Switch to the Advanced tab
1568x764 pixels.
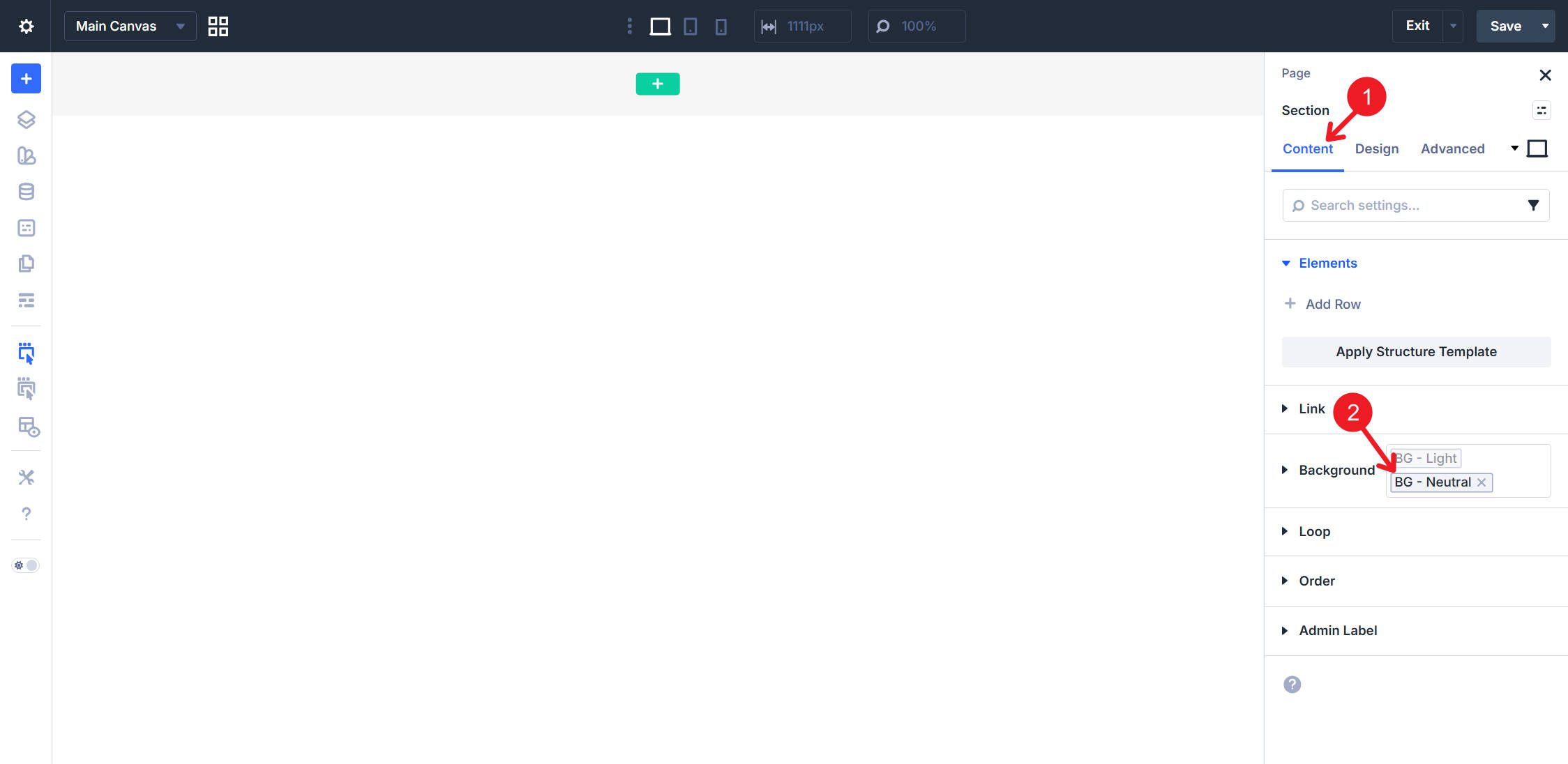pos(1452,148)
